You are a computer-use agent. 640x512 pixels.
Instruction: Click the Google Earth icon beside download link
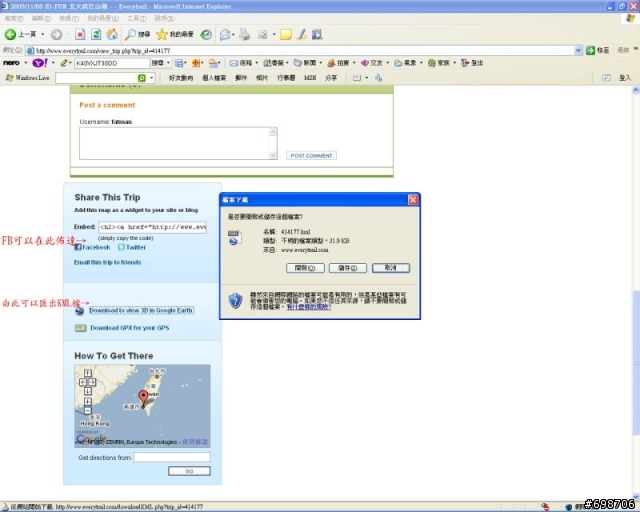pos(80,311)
